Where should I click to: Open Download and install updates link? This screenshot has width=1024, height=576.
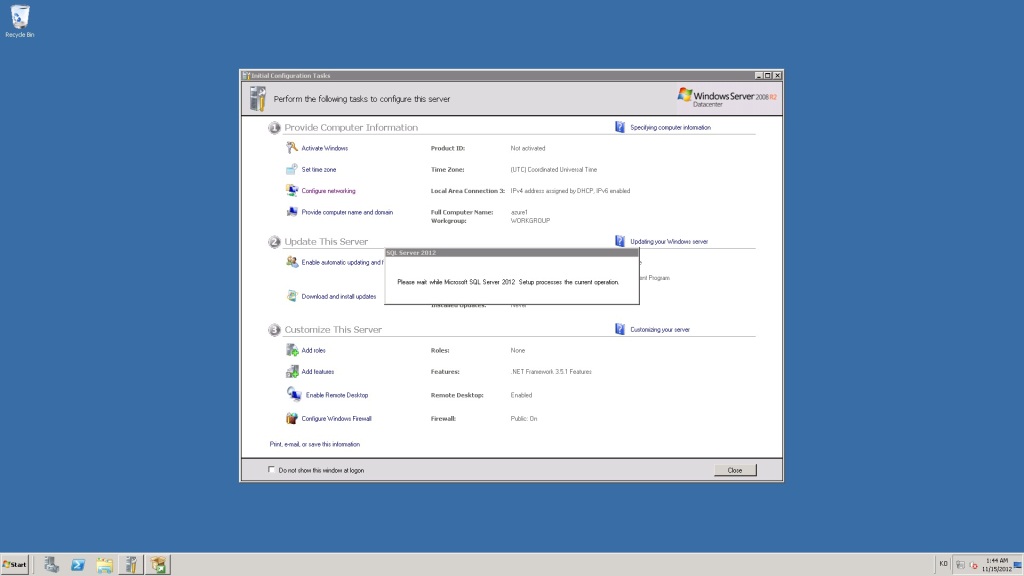pyautogui.click(x=338, y=296)
